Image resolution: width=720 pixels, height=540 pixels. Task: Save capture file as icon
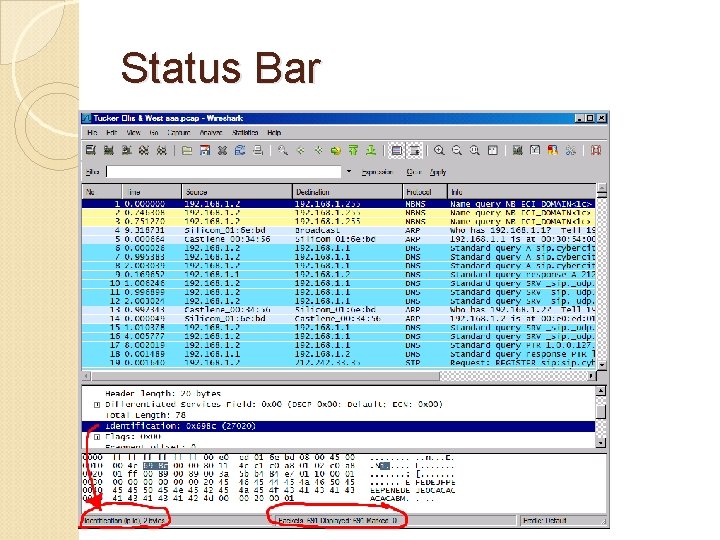click(205, 150)
